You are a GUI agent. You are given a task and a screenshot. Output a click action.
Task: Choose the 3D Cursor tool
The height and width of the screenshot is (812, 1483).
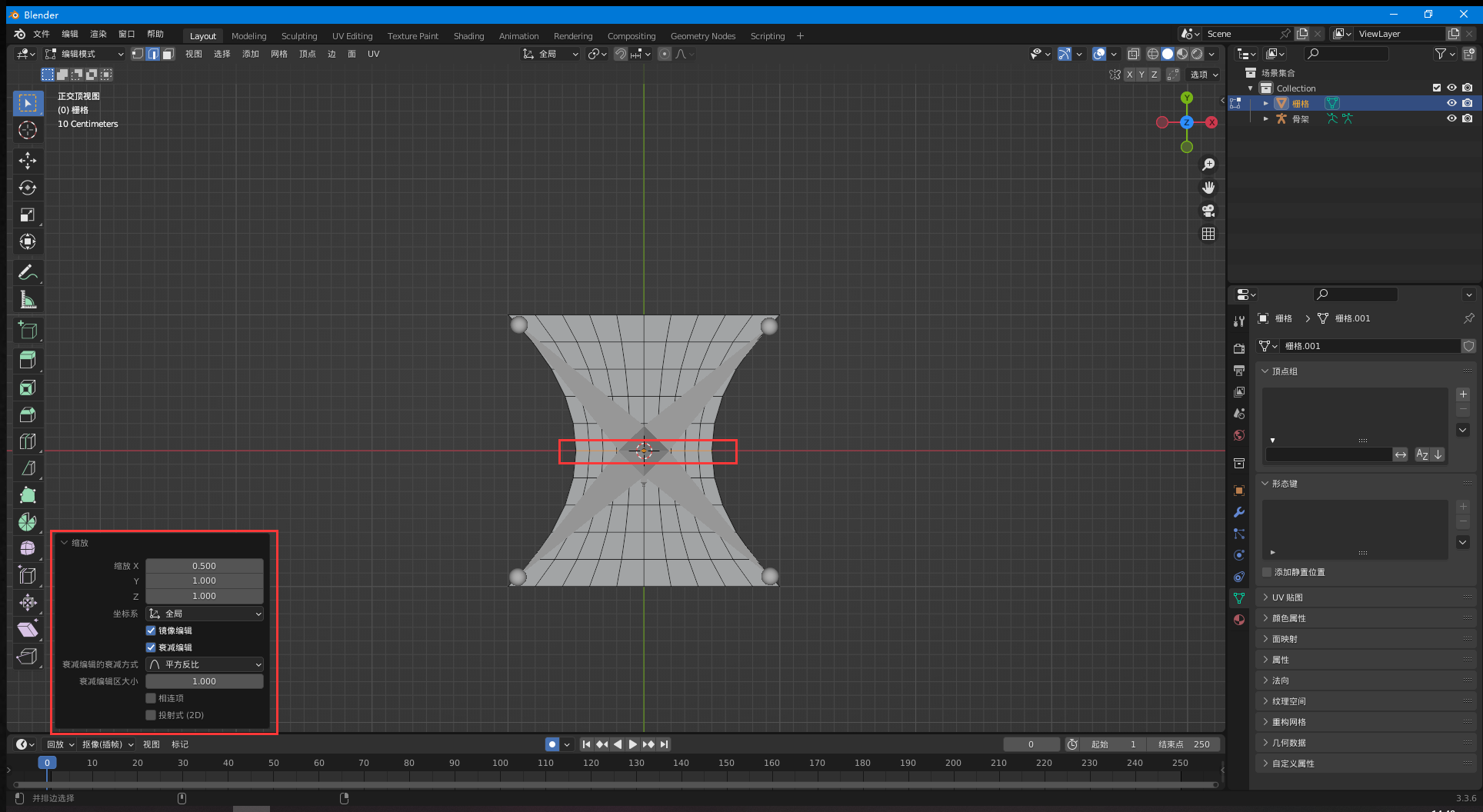pyautogui.click(x=28, y=130)
